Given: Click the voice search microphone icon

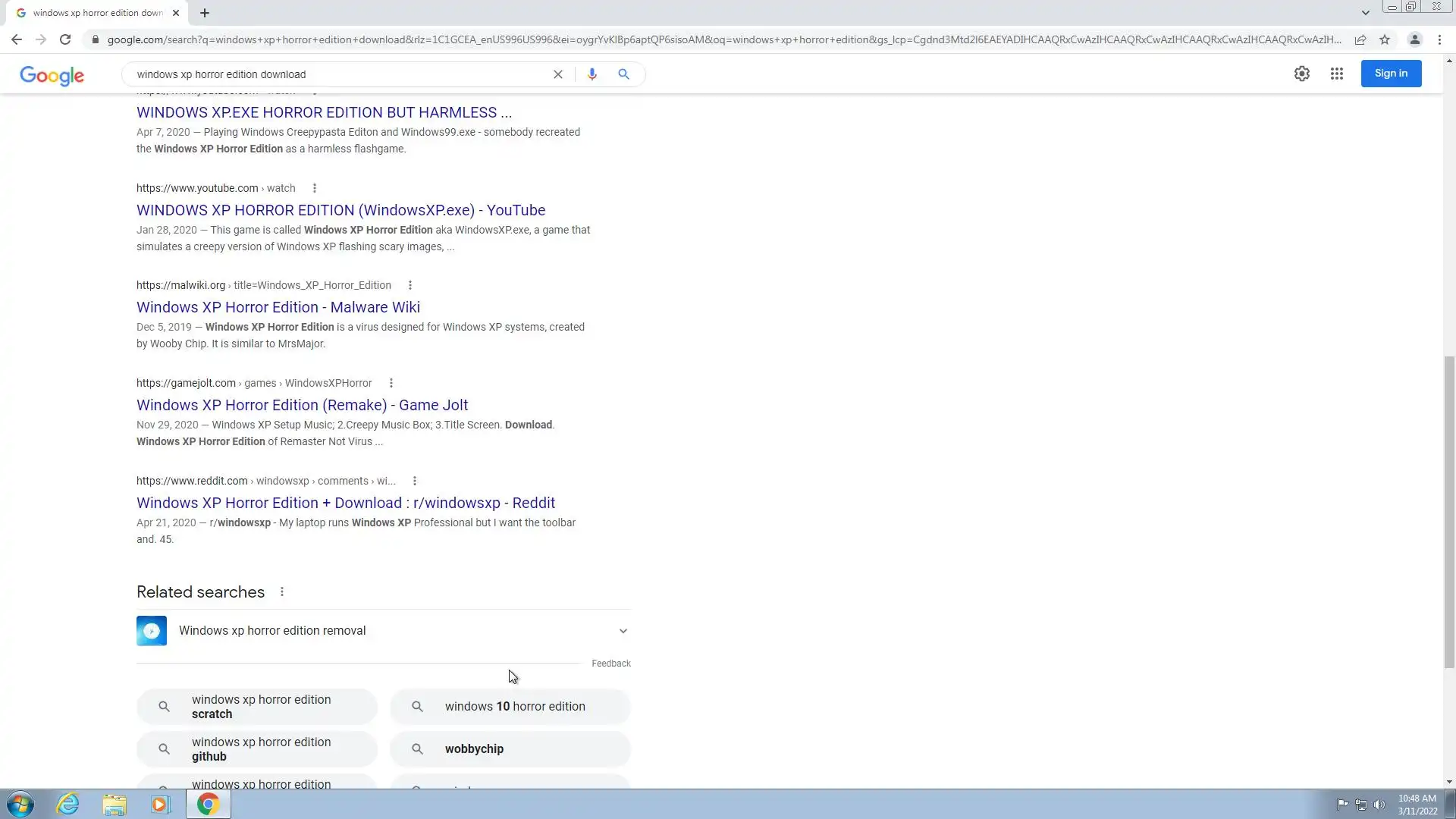Looking at the screenshot, I should click(x=591, y=74).
